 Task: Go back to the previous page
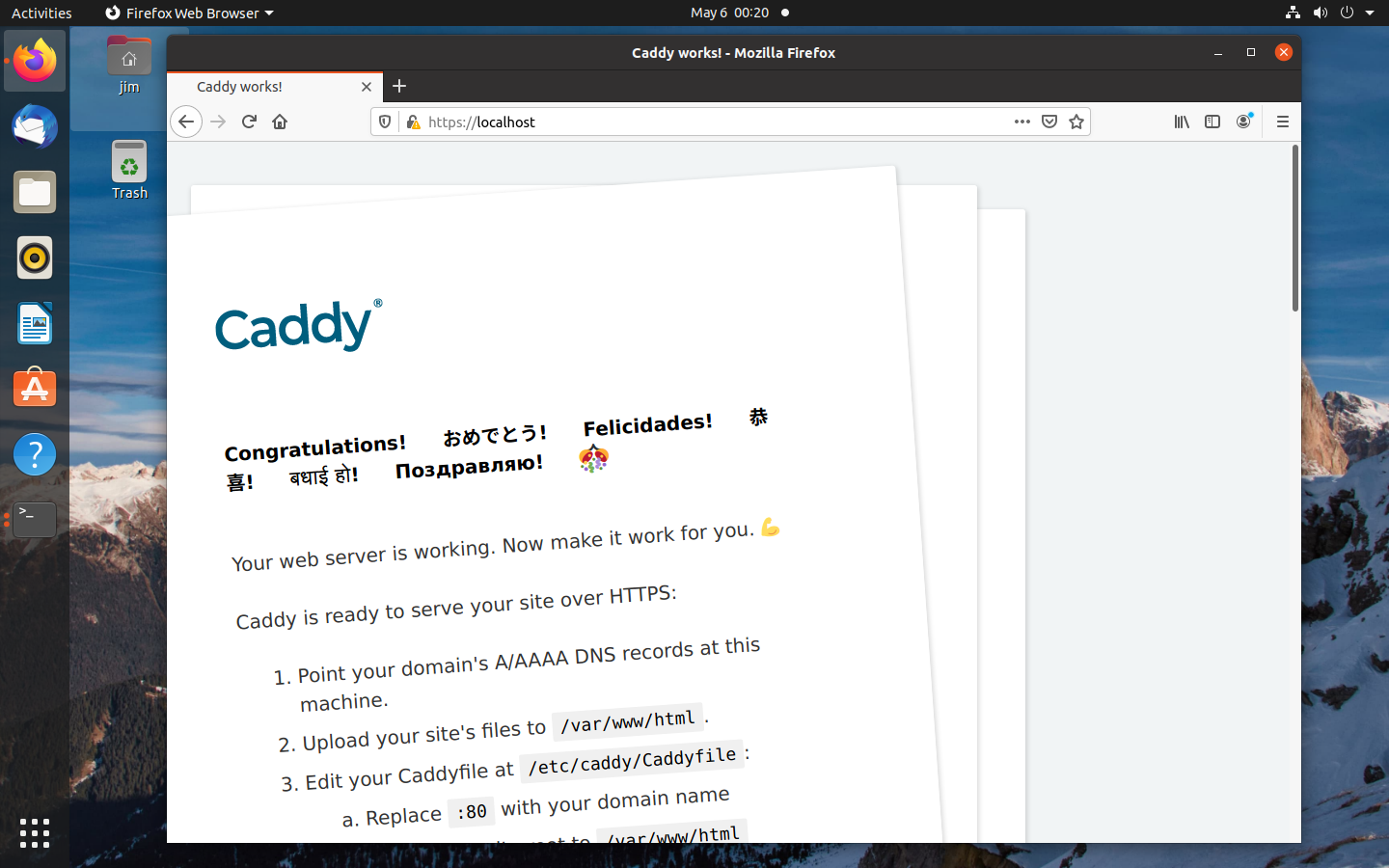(186, 122)
